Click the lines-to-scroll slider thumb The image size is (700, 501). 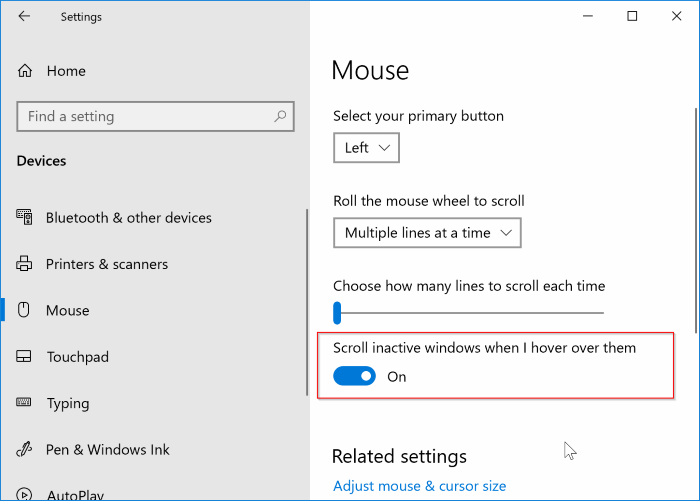click(x=338, y=313)
